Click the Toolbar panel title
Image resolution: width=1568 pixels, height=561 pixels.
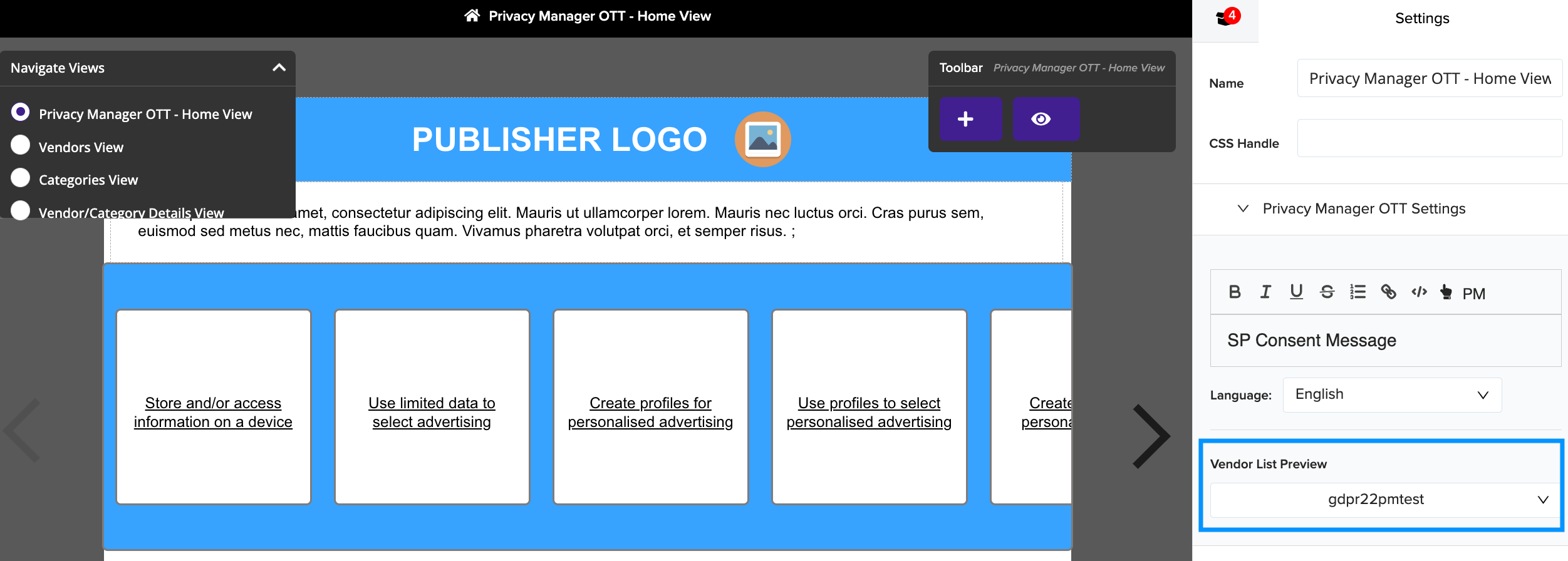click(x=960, y=68)
